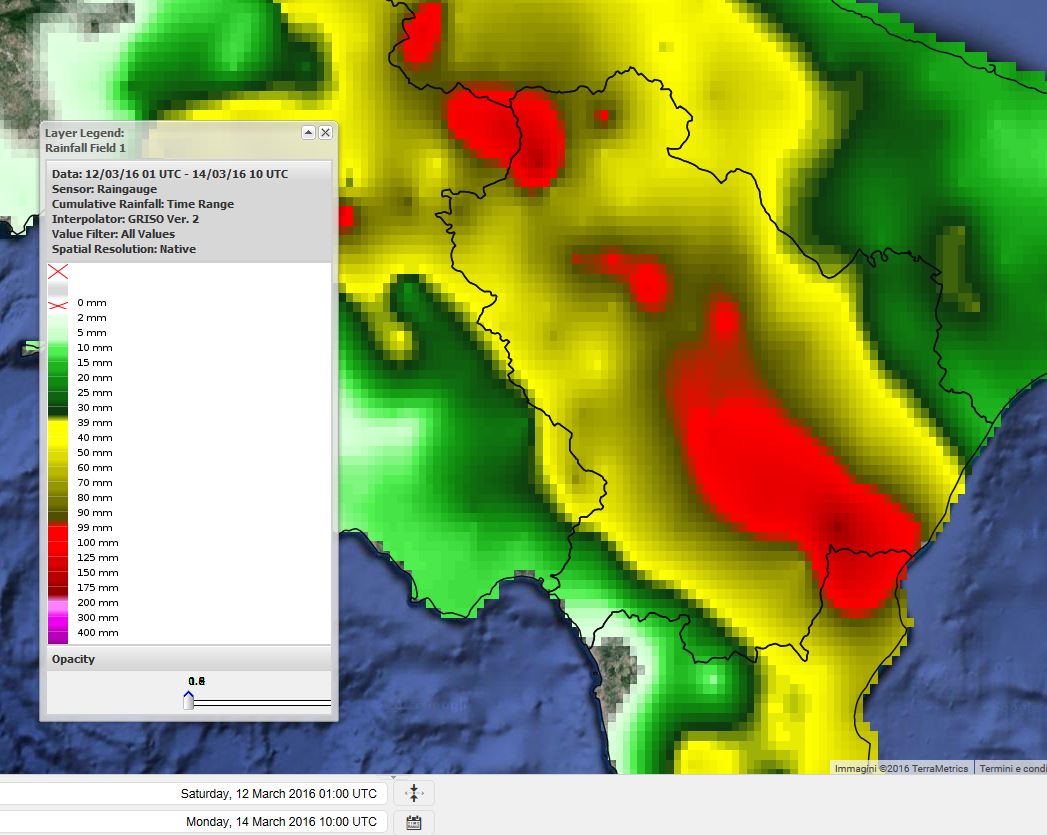Click 'Spatial Resolution: Native' label

pos(124,249)
